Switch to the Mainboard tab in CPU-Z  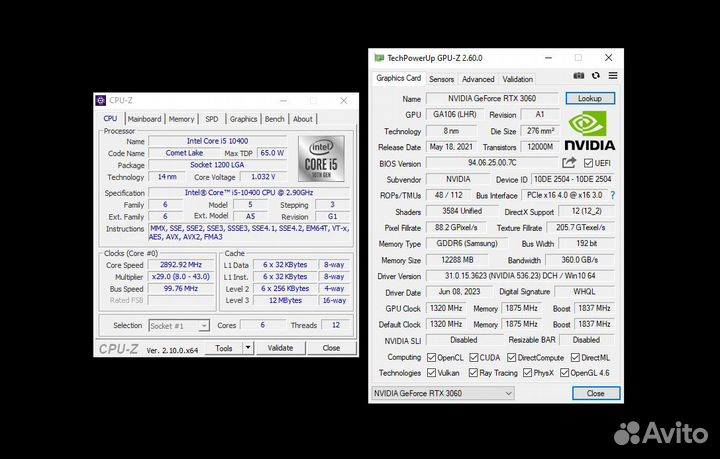pos(145,119)
